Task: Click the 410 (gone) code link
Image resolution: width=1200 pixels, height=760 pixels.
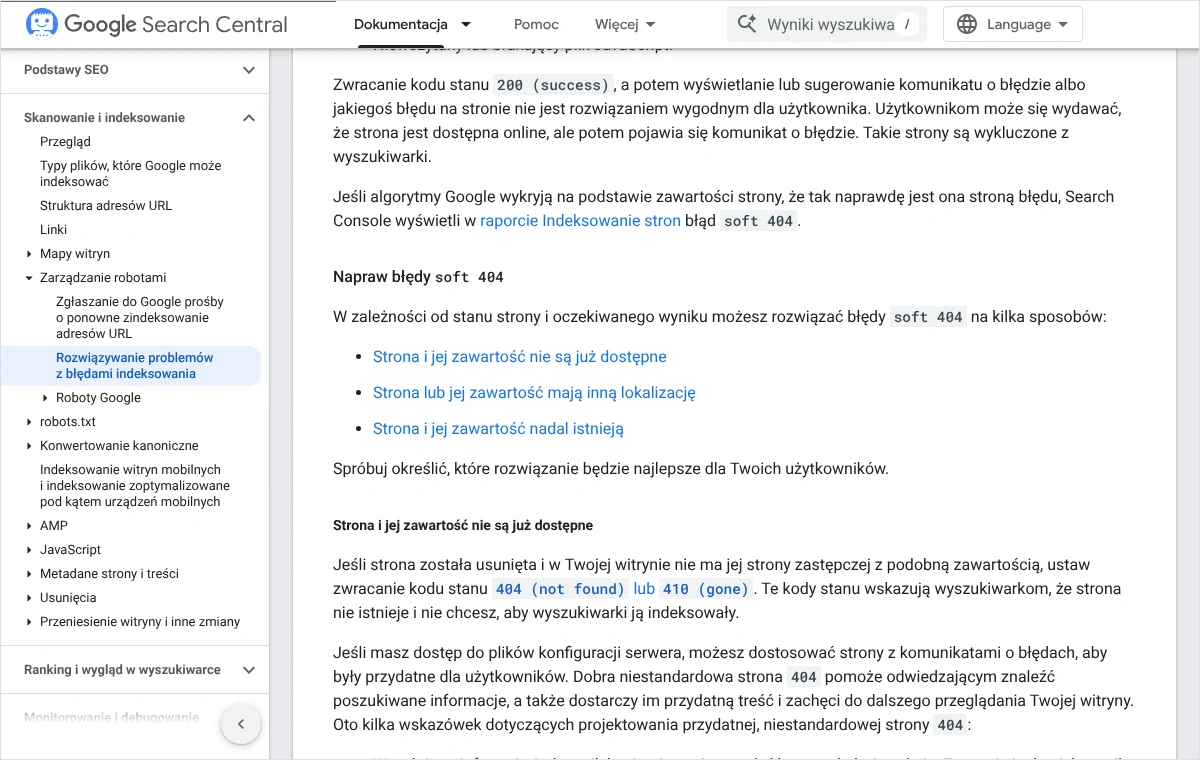Action: [706, 589]
